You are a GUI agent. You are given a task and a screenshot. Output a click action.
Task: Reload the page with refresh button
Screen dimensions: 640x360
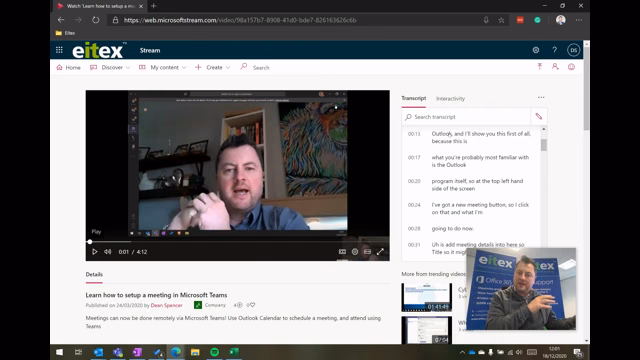tap(96, 20)
